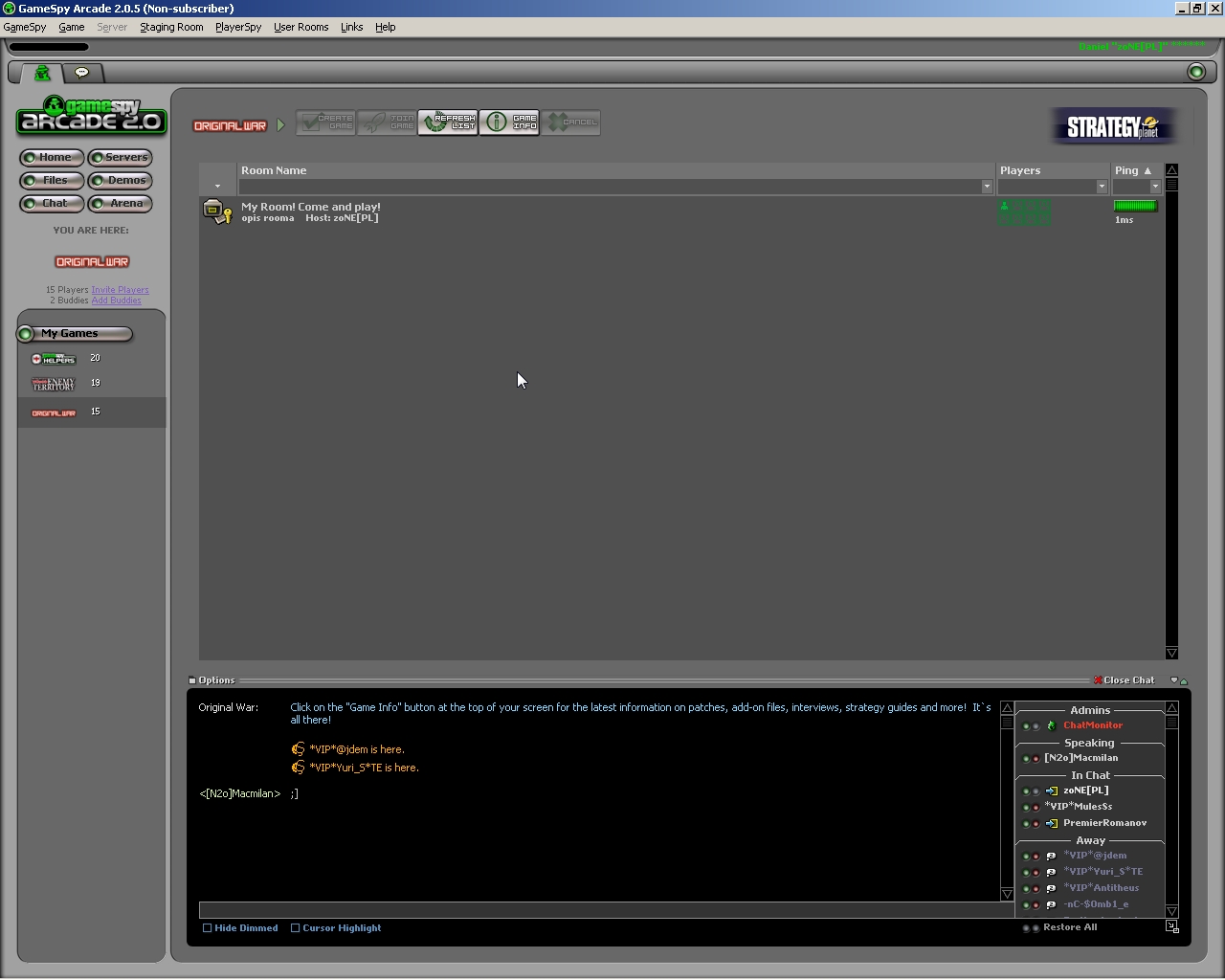This screenshot has height=980, width=1225.
Task: Click the locked room icon for My Room
Action: coord(218,212)
